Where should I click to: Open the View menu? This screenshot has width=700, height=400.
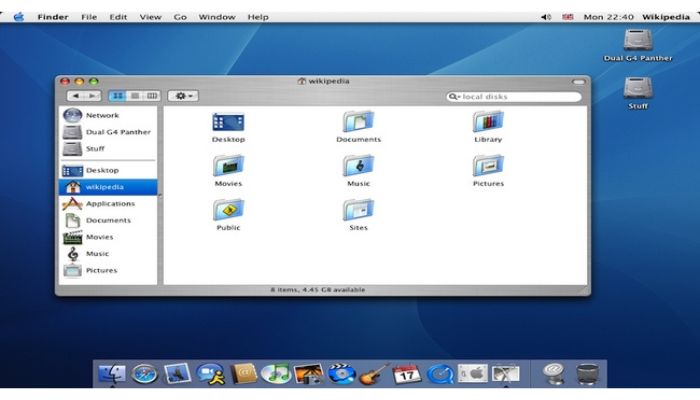[150, 17]
